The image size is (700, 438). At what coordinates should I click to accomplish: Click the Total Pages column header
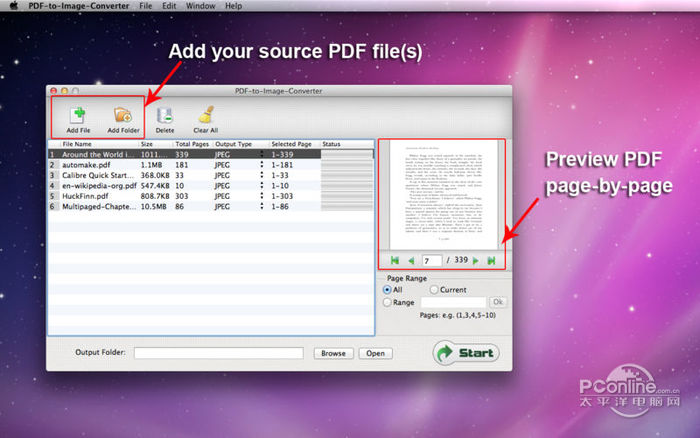click(x=192, y=144)
